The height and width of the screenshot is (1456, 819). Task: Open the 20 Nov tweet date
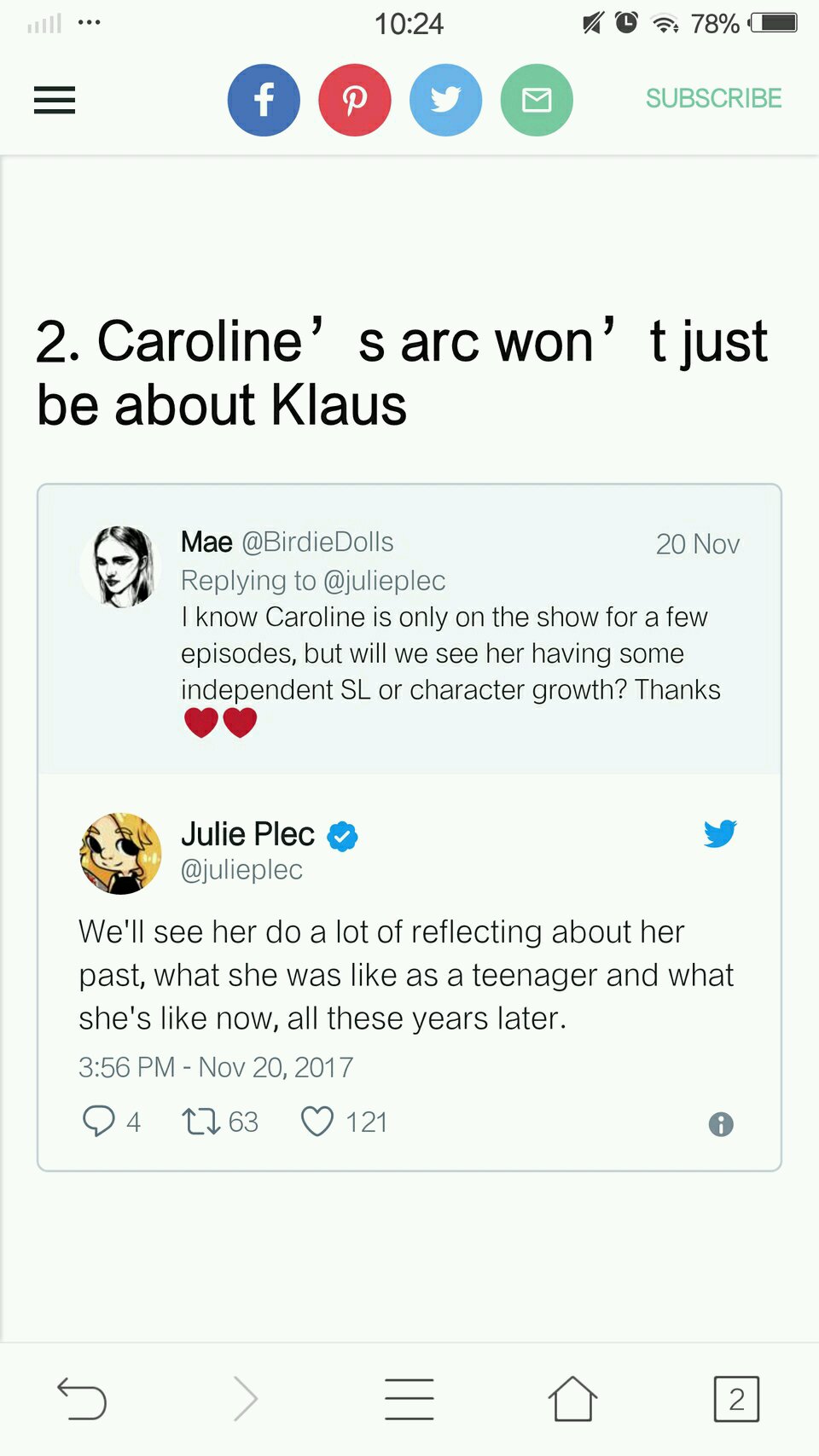(697, 544)
